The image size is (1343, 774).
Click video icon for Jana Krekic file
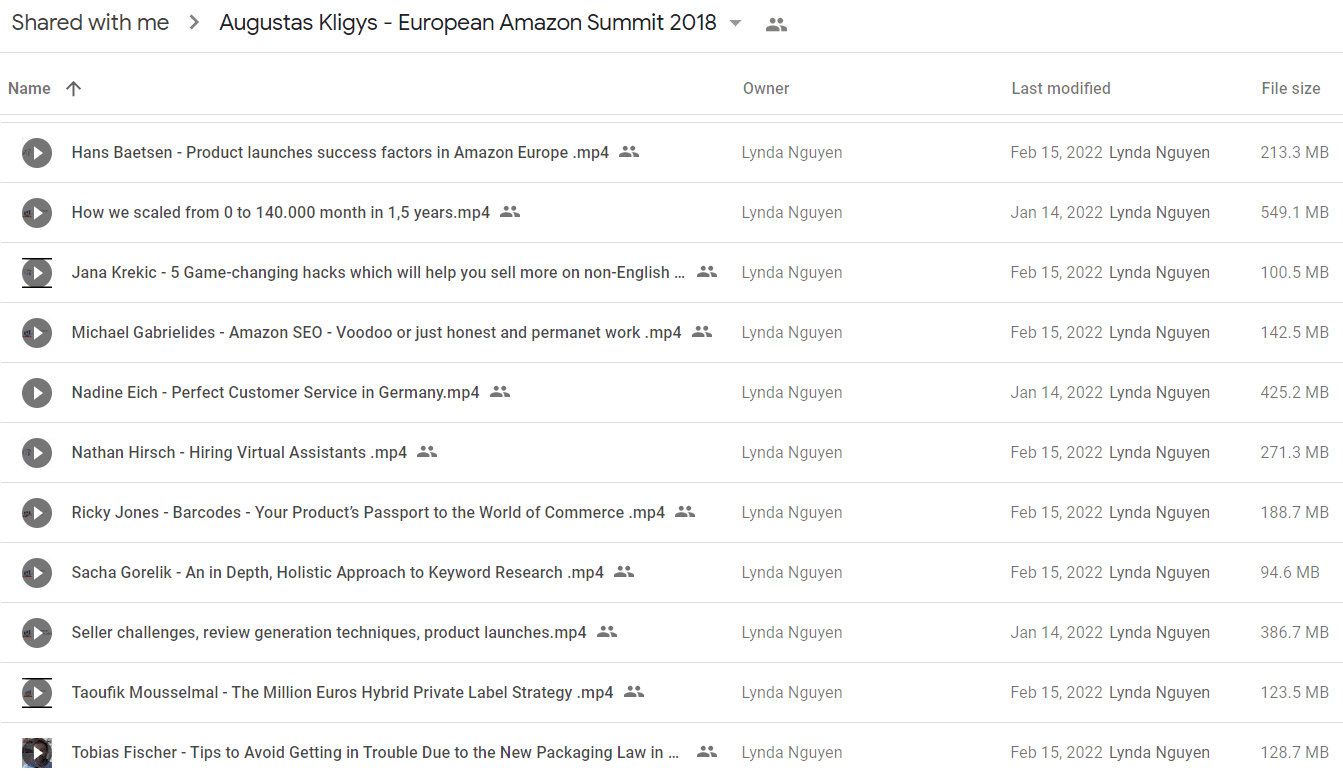pos(37,273)
